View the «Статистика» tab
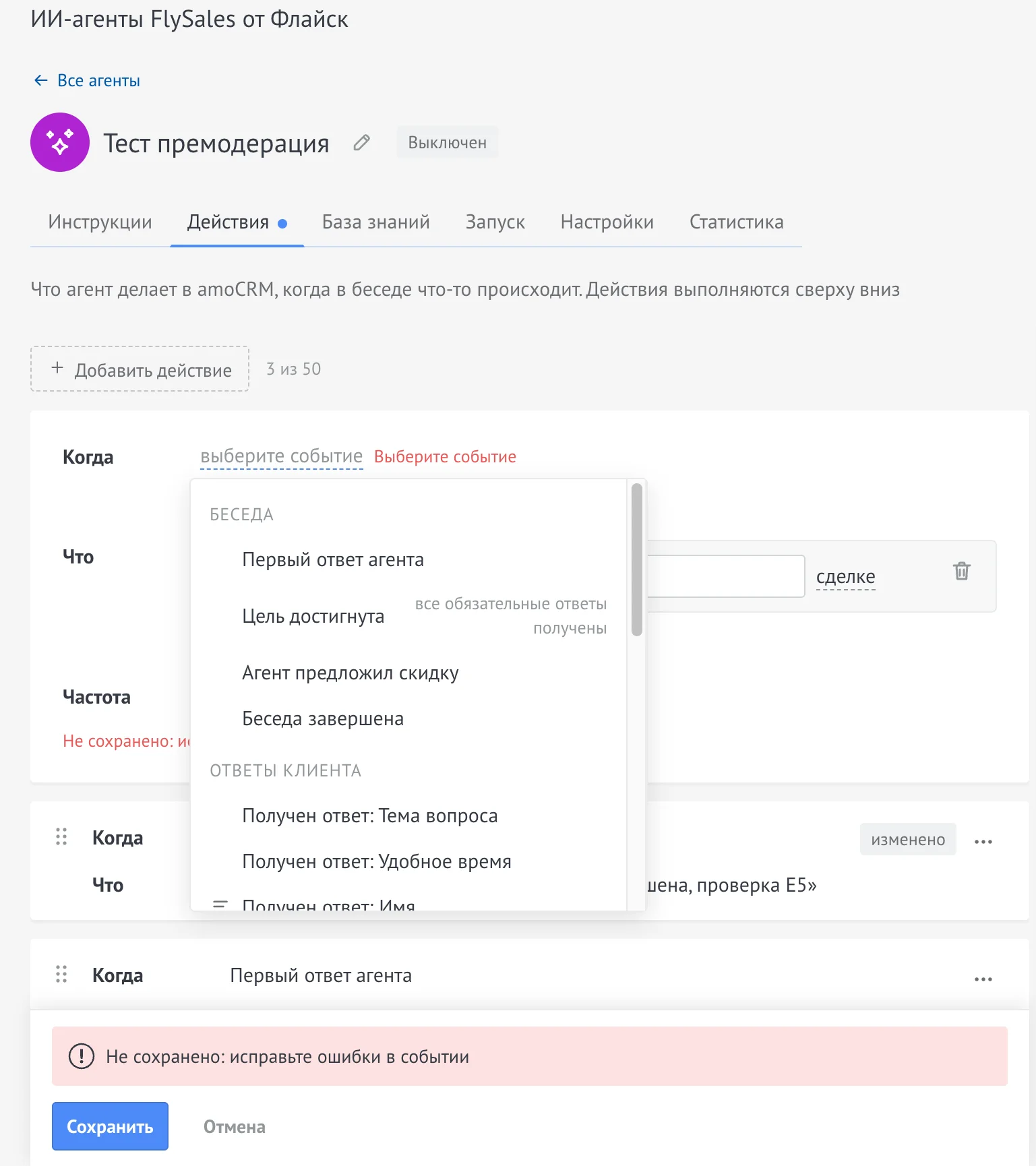Viewport: 1036px width, 1166px height. [x=737, y=222]
